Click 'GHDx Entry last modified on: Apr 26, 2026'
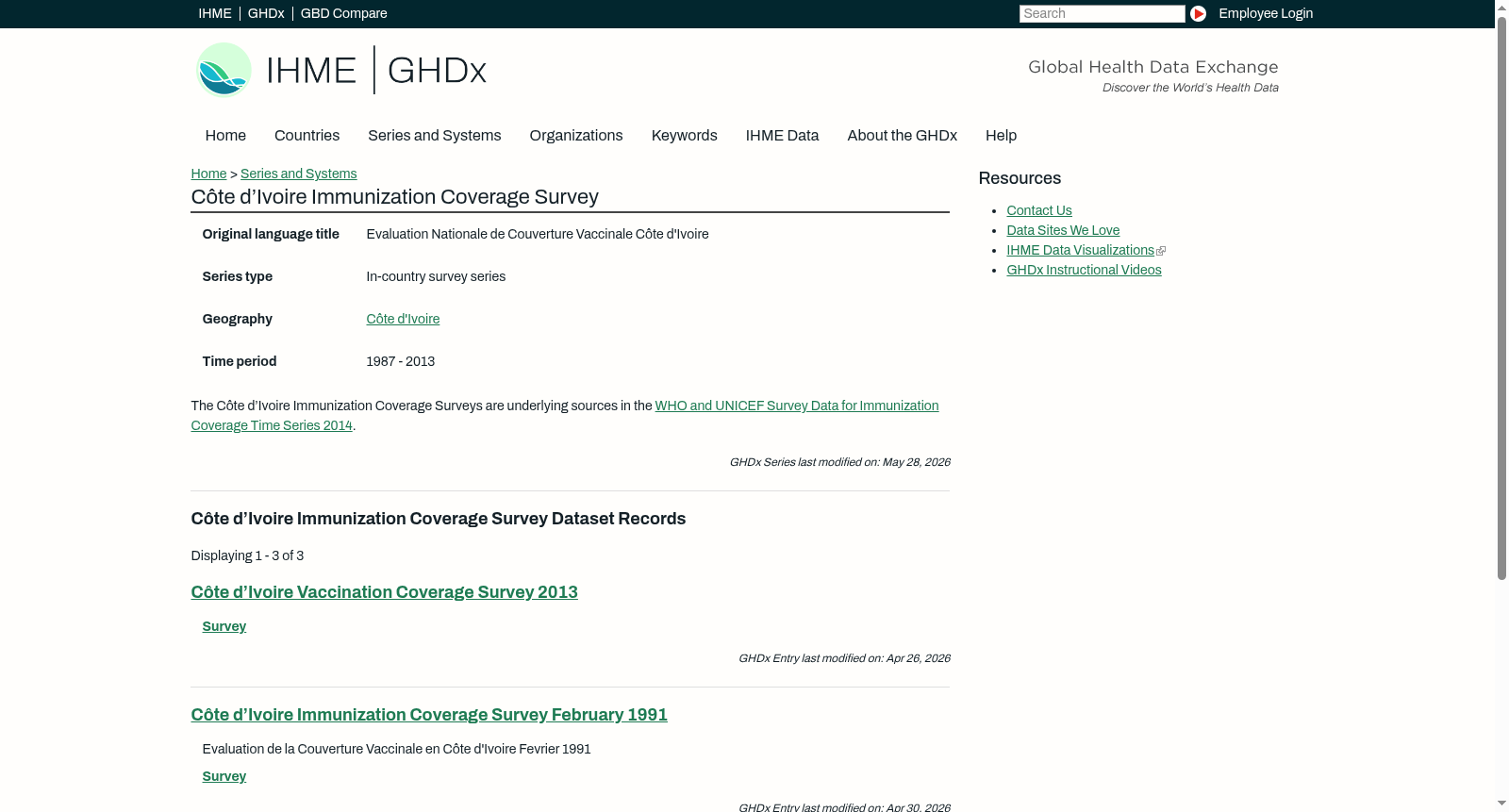The width and height of the screenshot is (1509, 812). [844, 658]
